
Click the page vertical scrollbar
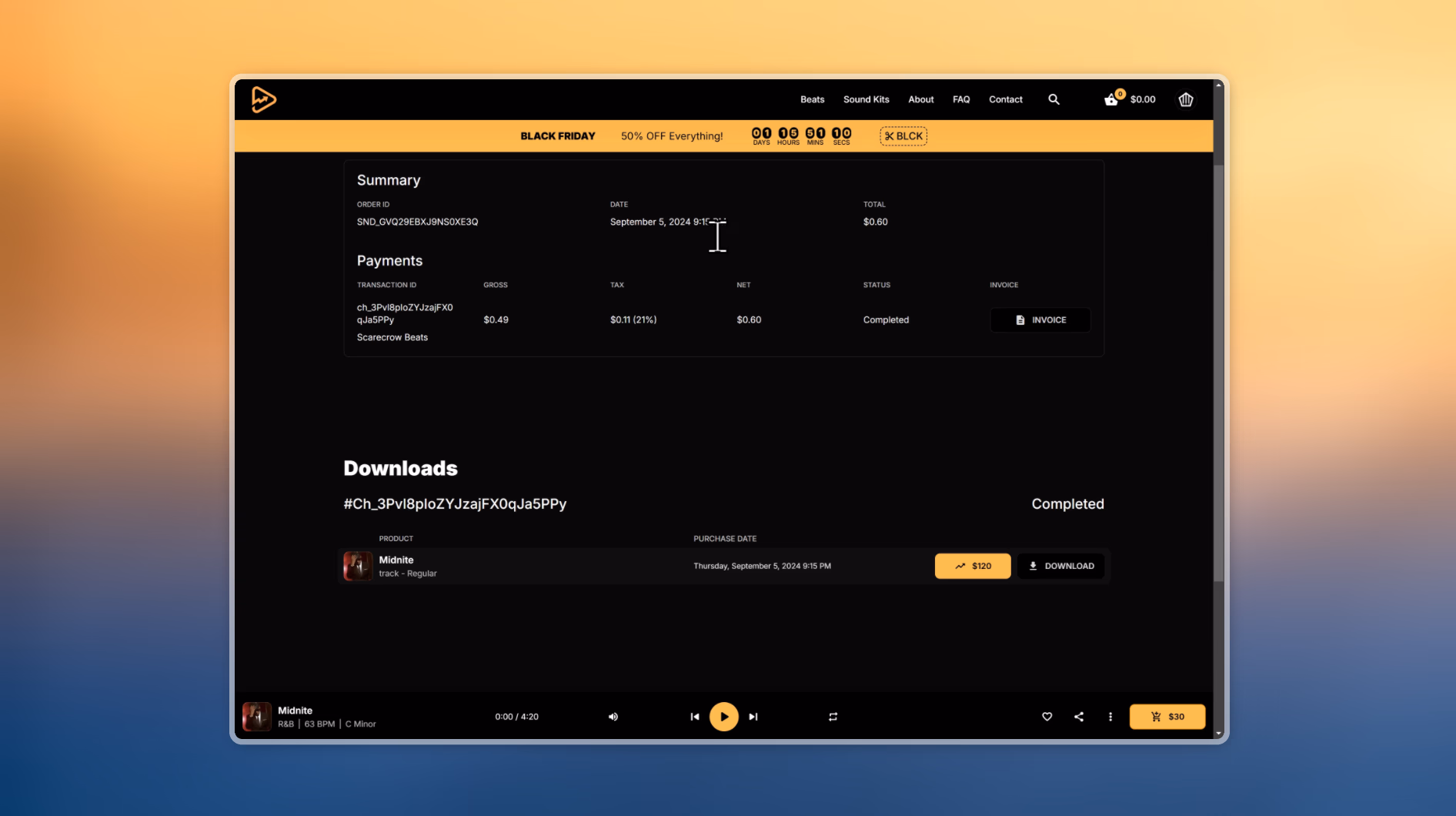pyautogui.click(x=1218, y=373)
